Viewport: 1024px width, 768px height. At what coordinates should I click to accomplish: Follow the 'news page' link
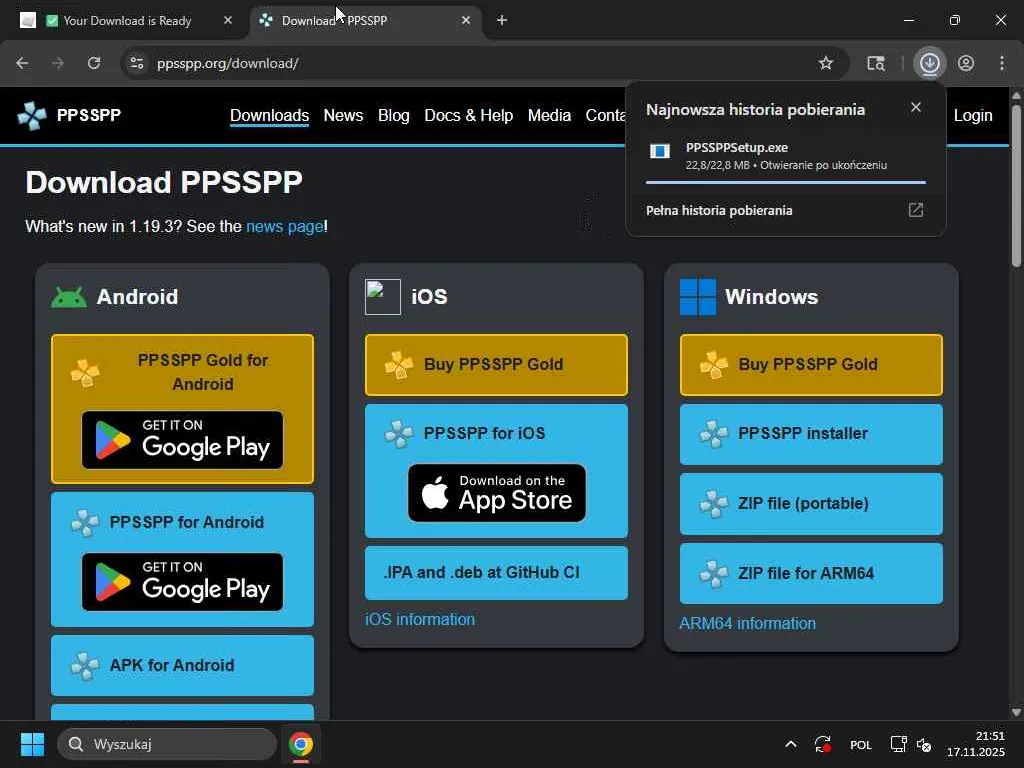pos(285,227)
